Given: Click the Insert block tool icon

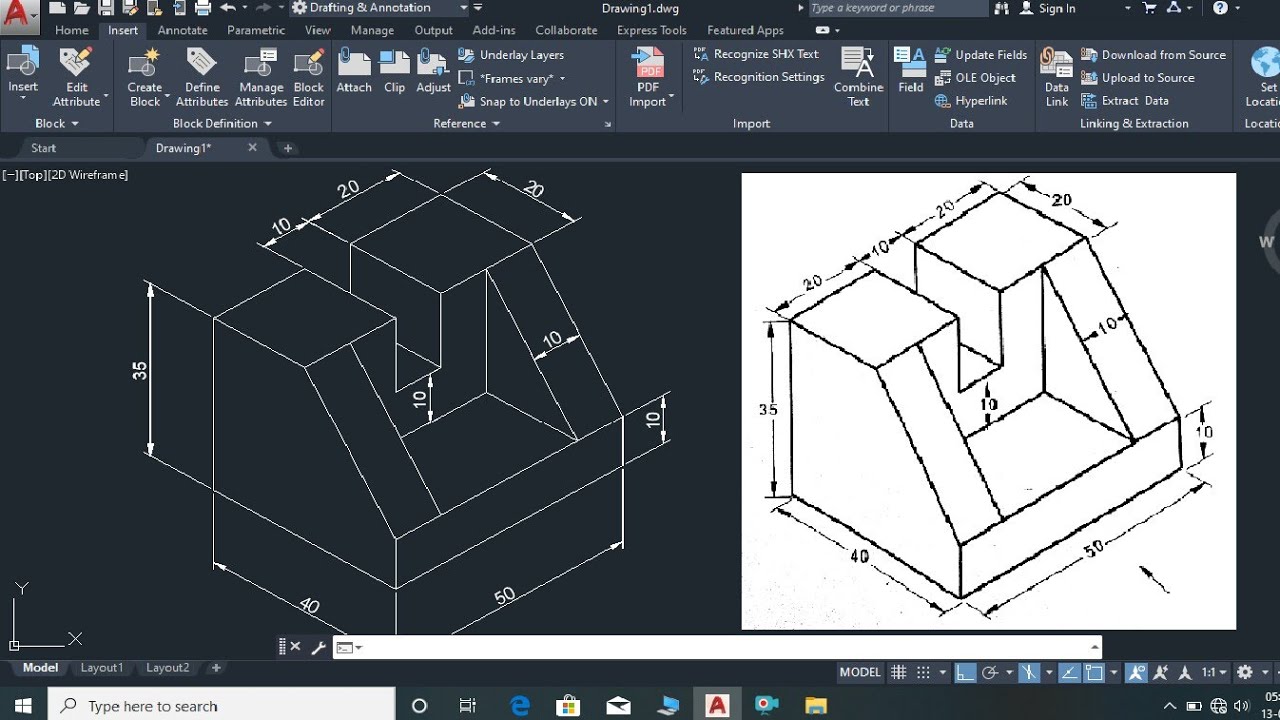Looking at the screenshot, I should coord(22,63).
